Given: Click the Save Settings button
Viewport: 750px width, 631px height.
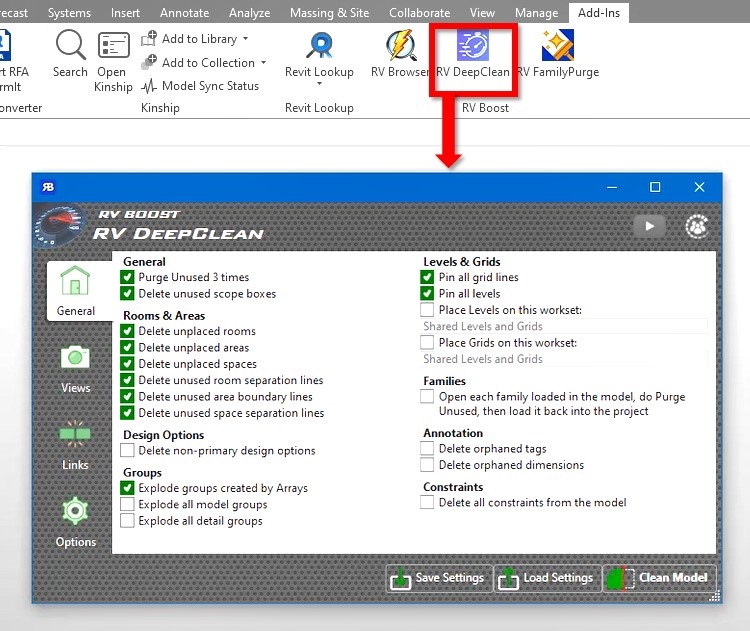Looking at the screenshot, I should click(438, 577).
